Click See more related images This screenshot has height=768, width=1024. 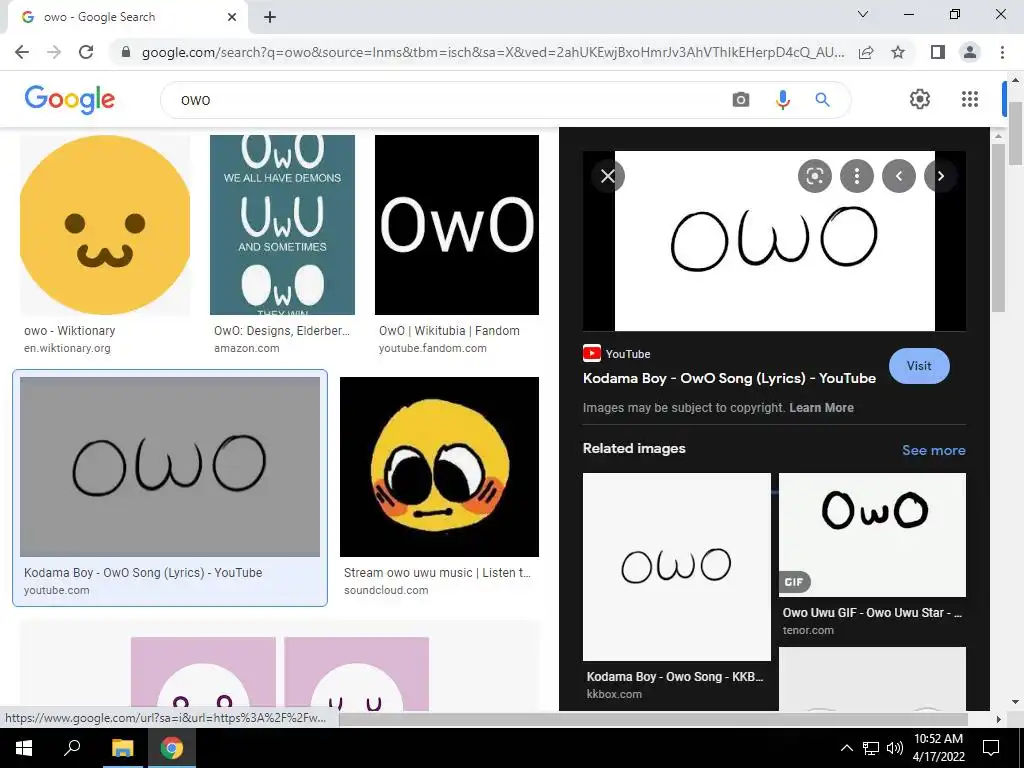tap(933, 450)
